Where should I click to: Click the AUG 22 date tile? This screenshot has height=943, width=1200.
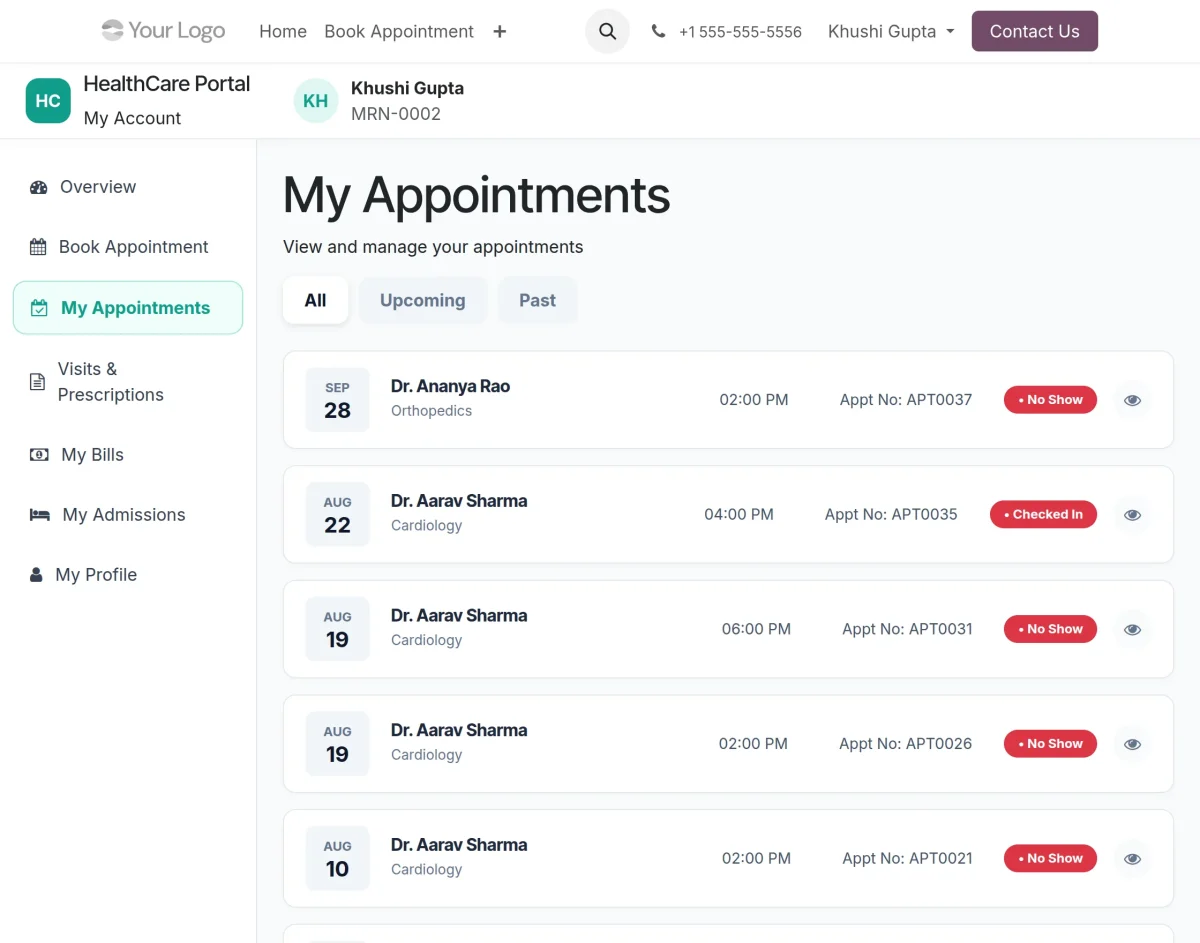click(x=337, y=515)
